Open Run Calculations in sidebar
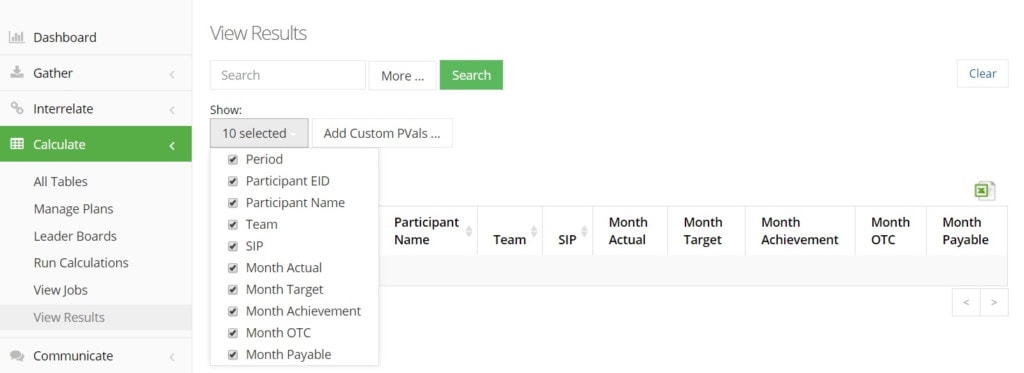 pyautogui.click(x=81, y=263)
